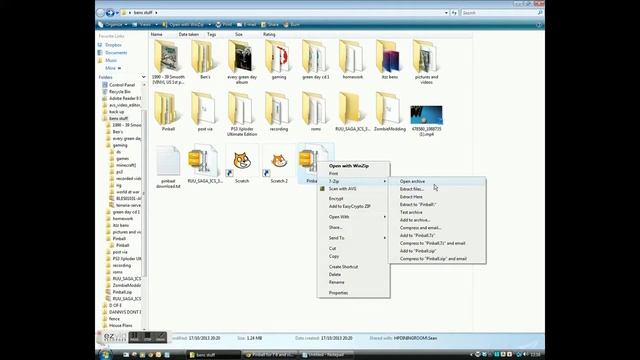Open the Dropbox favorite link
Viewport: 640px width, 360px height.
[109, 45]
